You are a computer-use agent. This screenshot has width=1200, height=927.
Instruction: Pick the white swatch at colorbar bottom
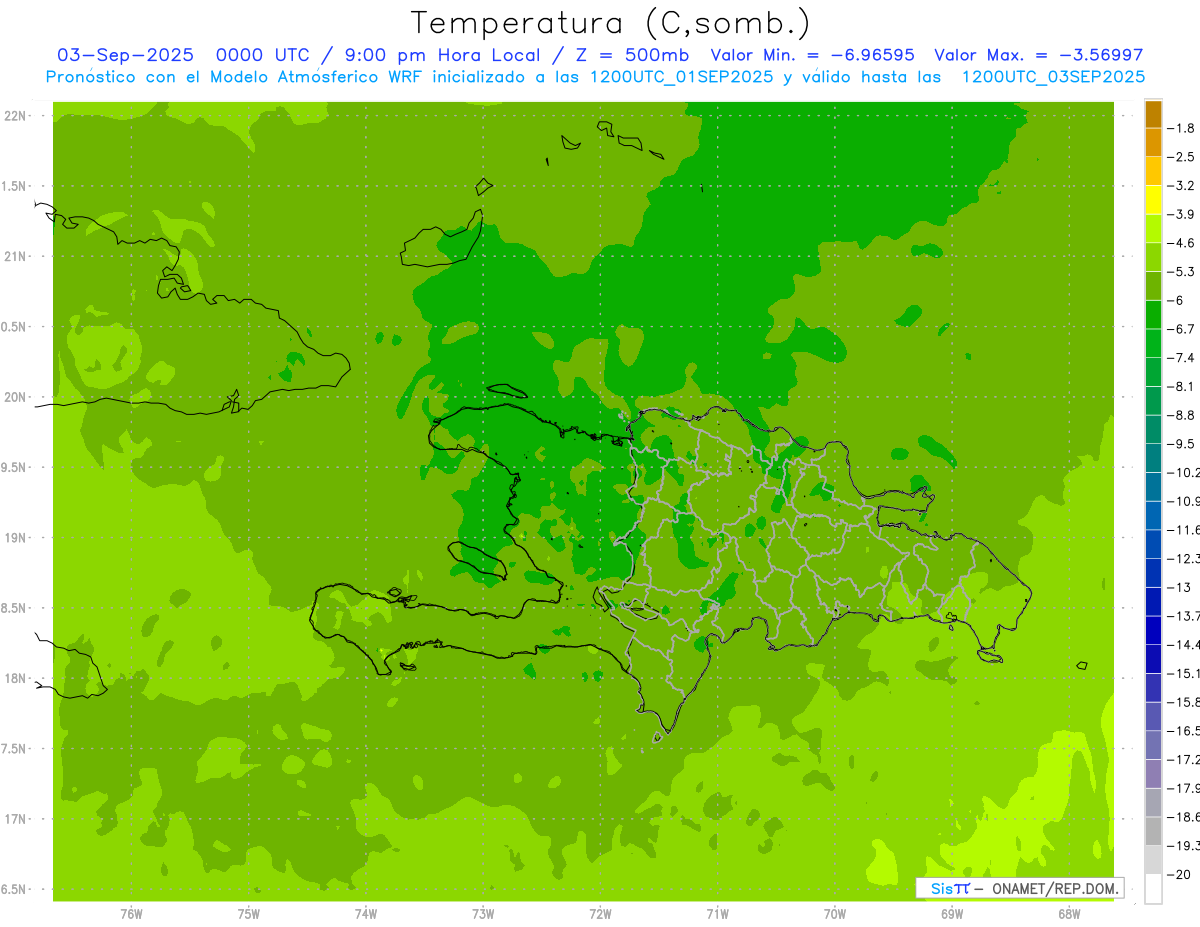pyautogui.click(x=1153, y=888)
